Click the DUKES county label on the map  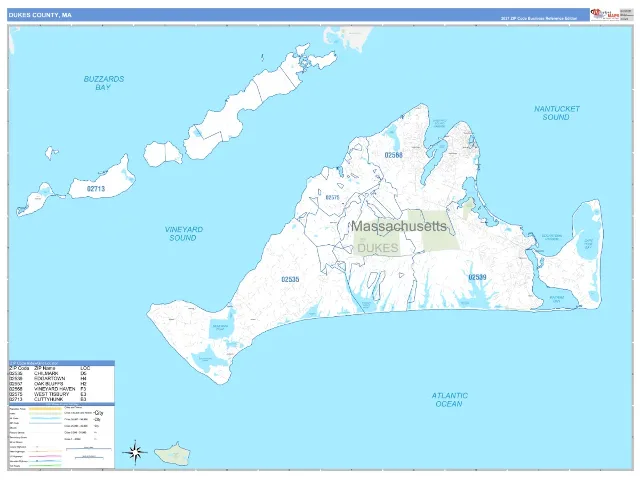pyautogui.click(x=378, y=248)
